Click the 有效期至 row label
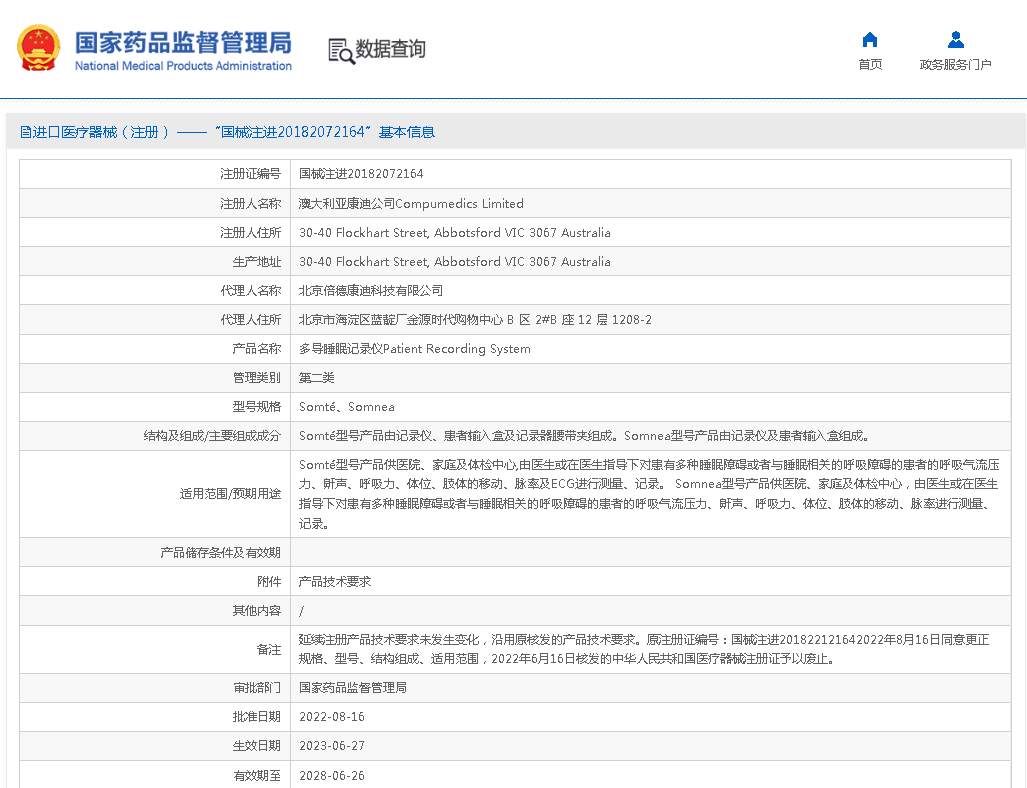1027x788 pixels. (x=257, y=776)
